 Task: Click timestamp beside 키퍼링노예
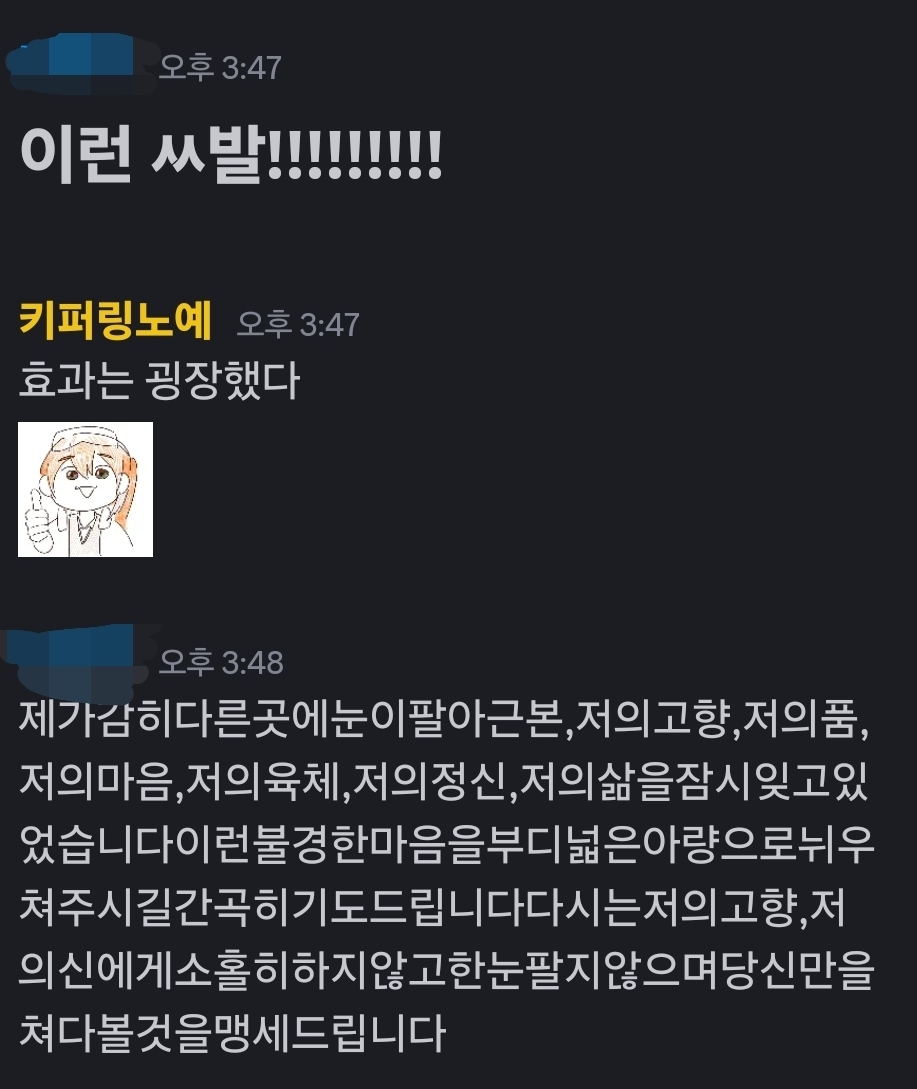pyautogui.click(x=298, y=324)
